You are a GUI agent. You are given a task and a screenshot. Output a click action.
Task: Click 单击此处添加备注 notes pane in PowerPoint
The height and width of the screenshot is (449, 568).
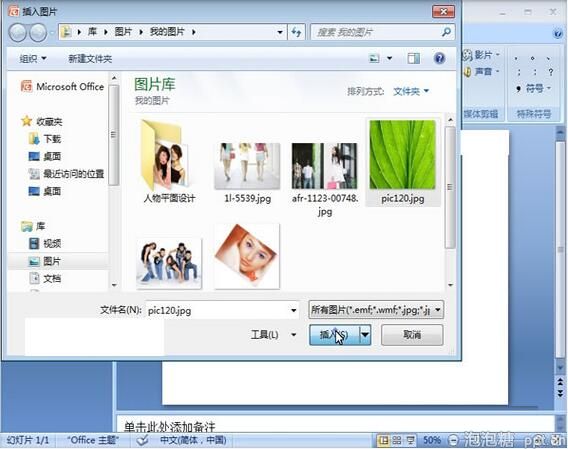coord(170,427)
